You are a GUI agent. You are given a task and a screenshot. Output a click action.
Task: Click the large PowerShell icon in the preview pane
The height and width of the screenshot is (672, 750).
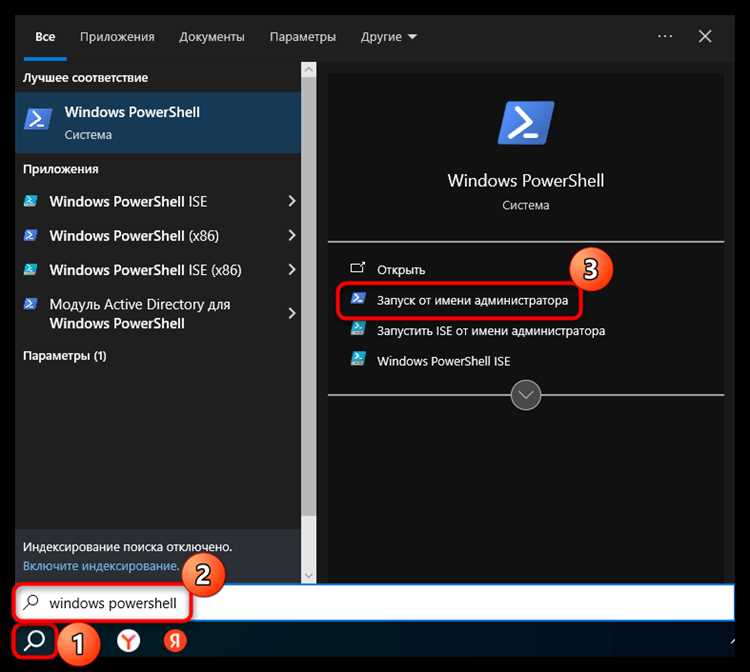[x=526, y=122]
